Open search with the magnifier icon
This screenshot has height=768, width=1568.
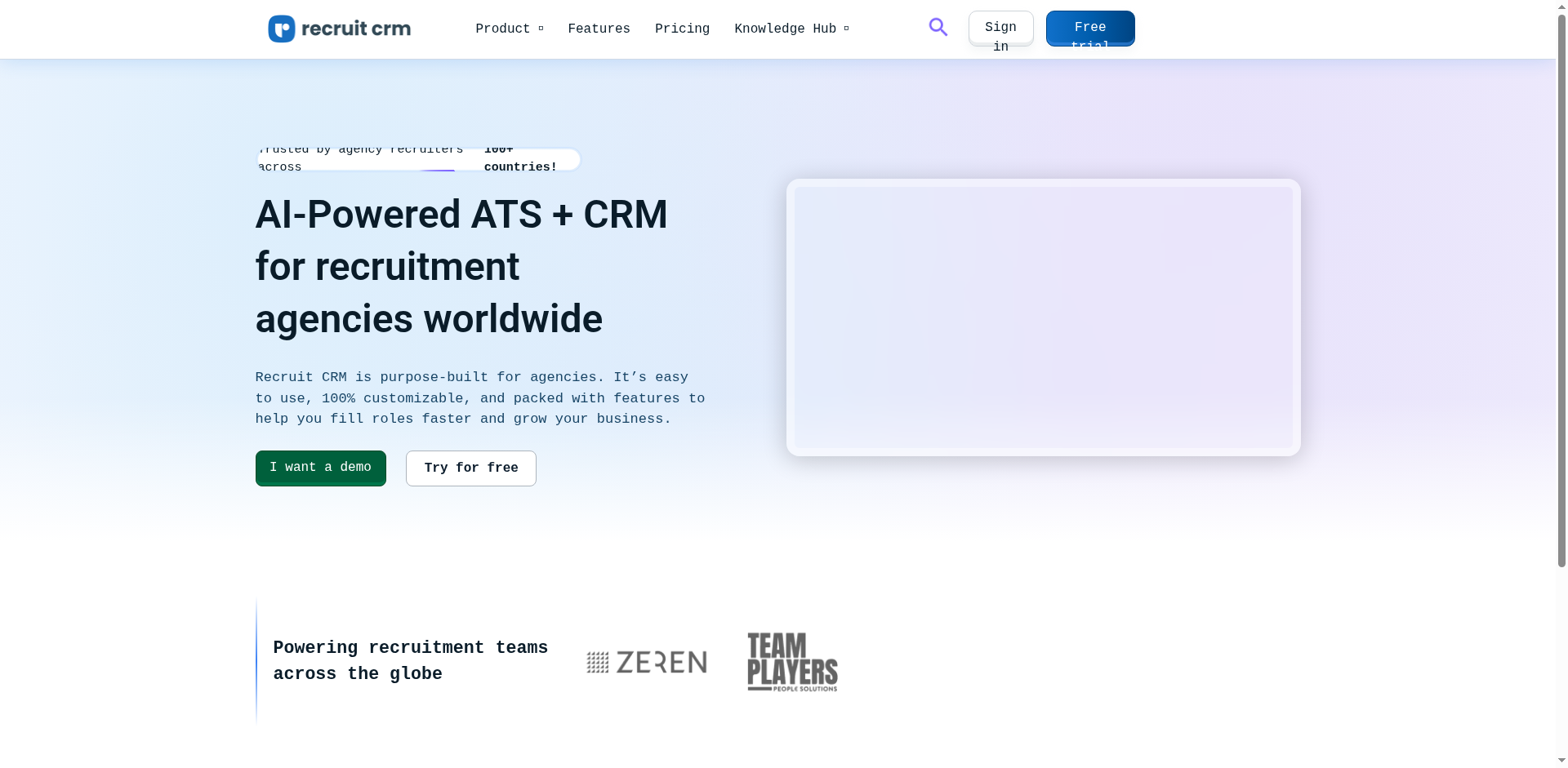coord(938,28)
